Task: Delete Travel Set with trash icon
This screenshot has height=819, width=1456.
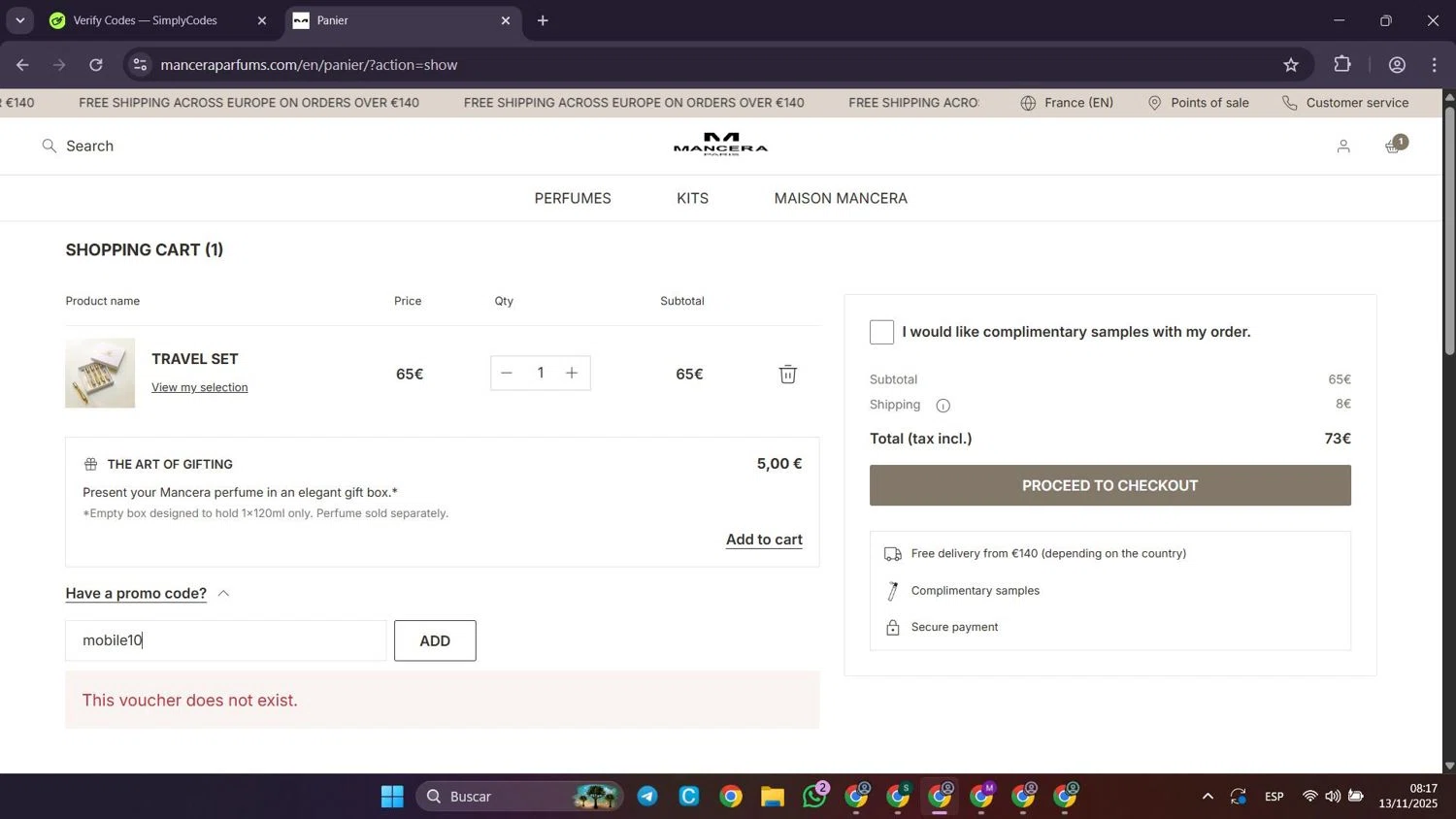Action: 787,374
